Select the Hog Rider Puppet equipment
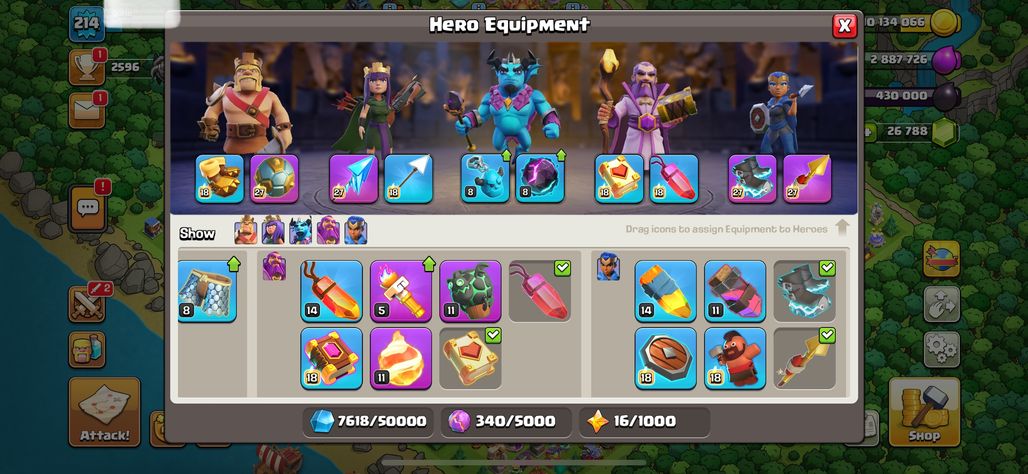 pyautogui.click(x=735, y=358)
